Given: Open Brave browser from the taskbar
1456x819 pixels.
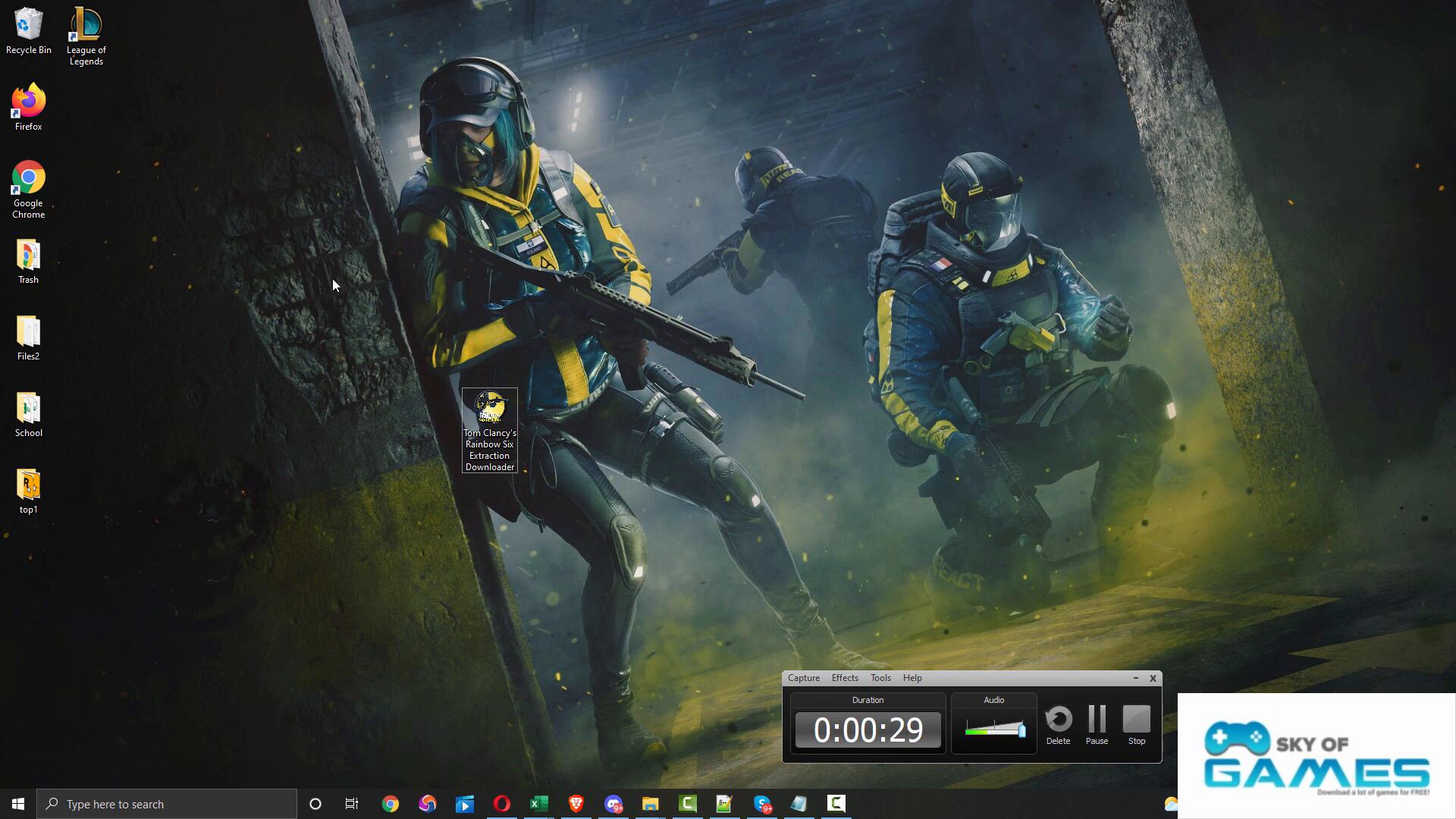Looking at the screenshot, I should point(576,804).
